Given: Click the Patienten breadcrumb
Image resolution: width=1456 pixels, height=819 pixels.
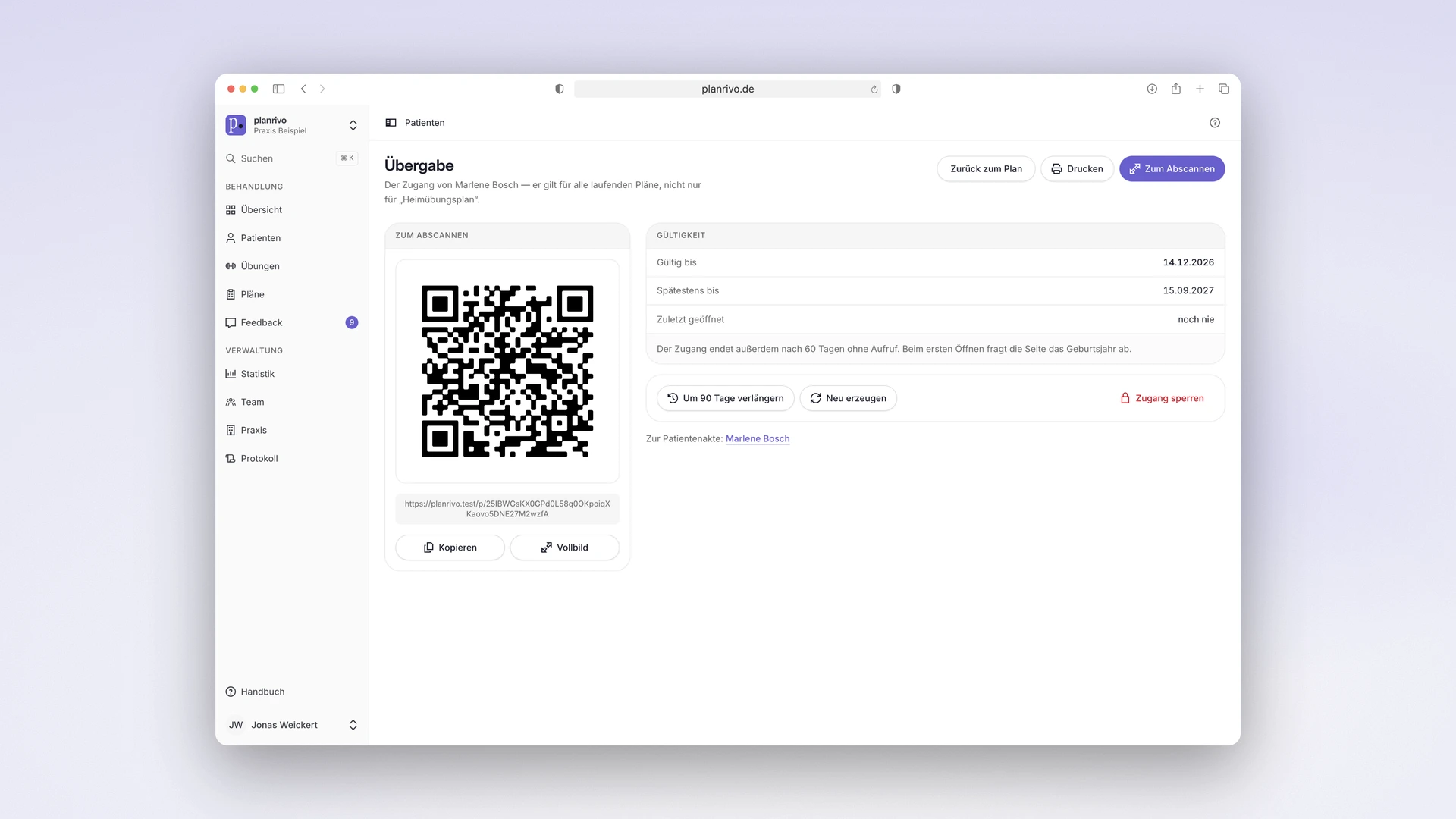Looking at the screenshot, I should click(425, 123).
